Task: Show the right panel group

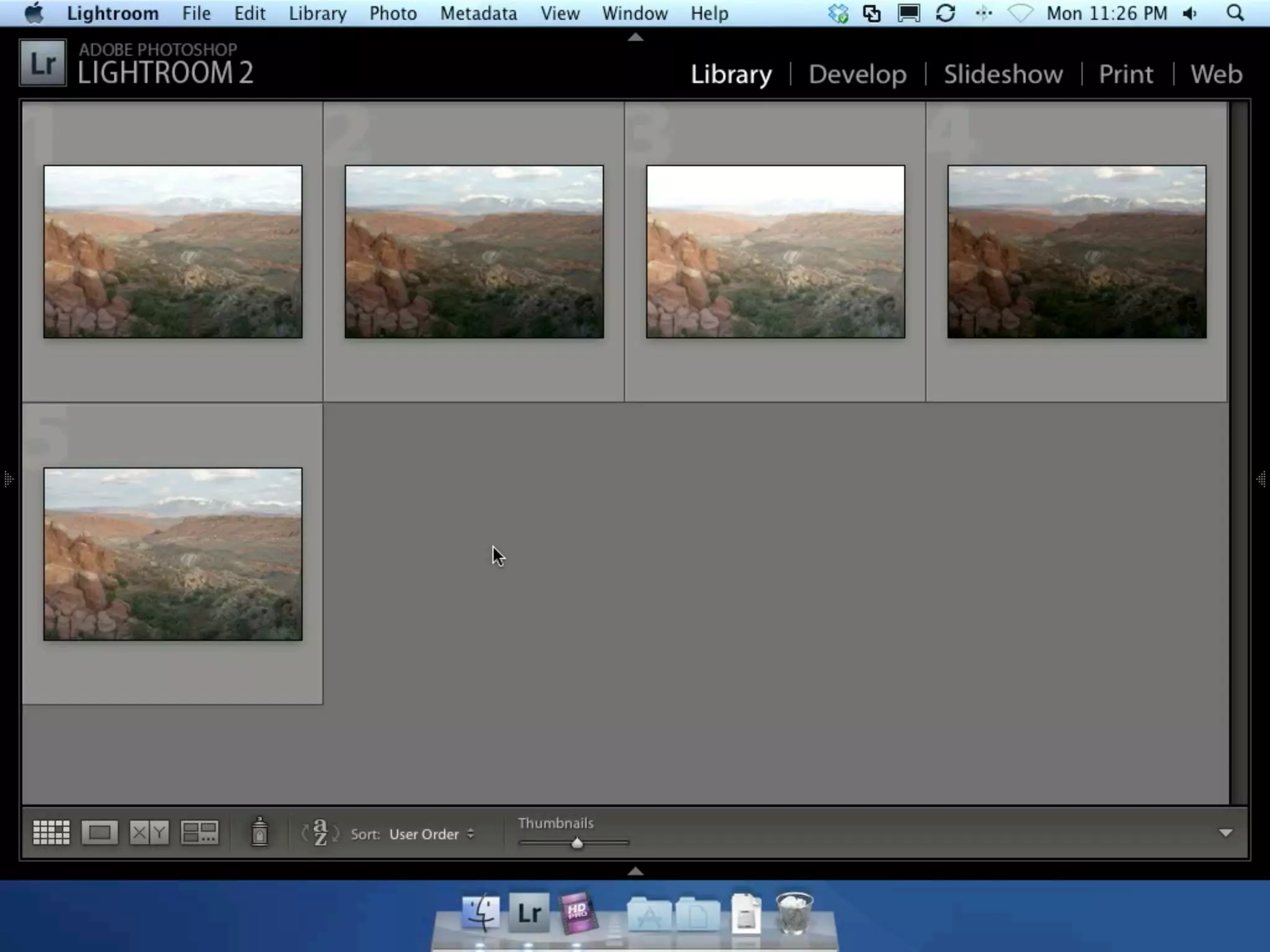Action: click(1261, 478)
